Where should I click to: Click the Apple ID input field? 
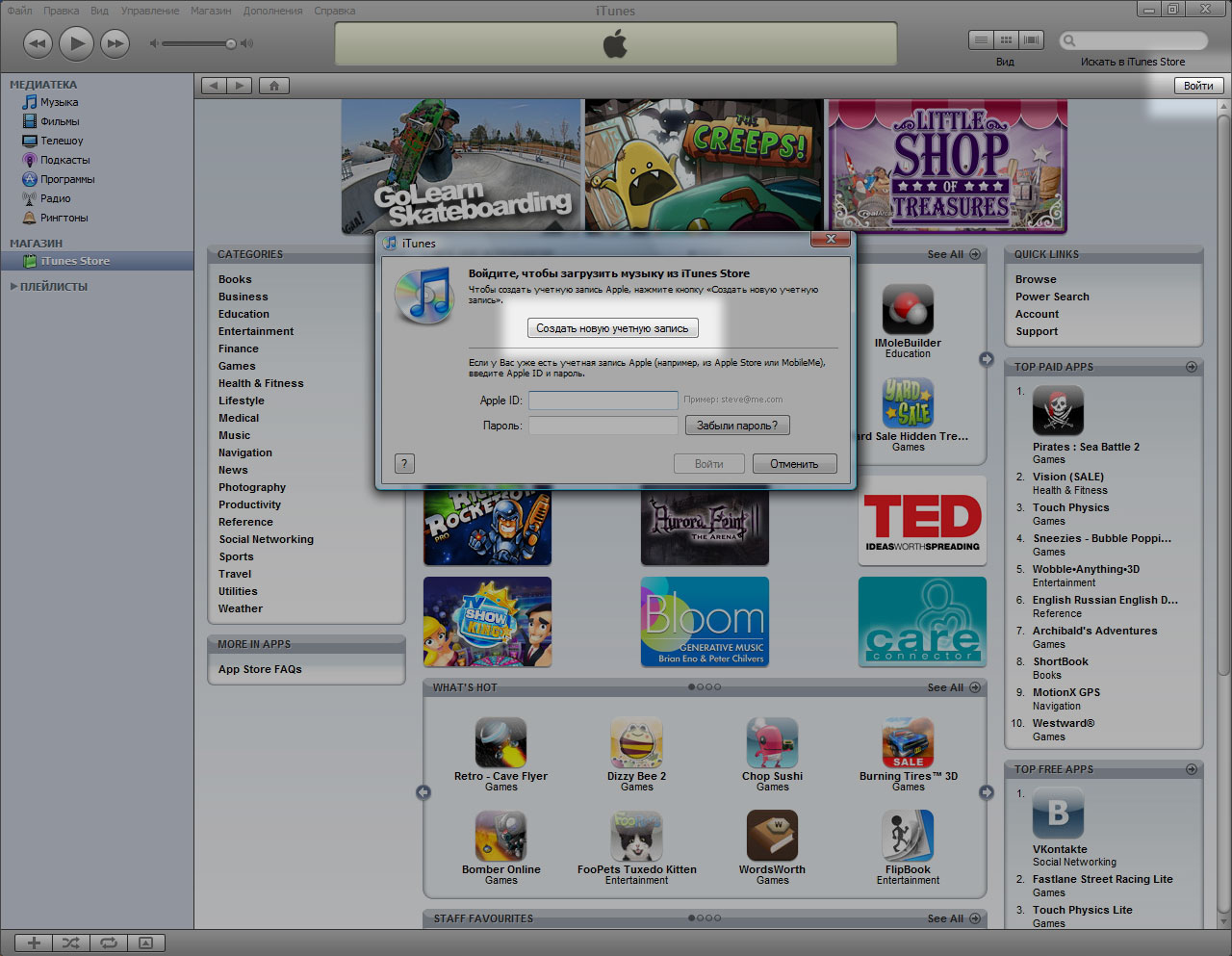pos(603,400)
